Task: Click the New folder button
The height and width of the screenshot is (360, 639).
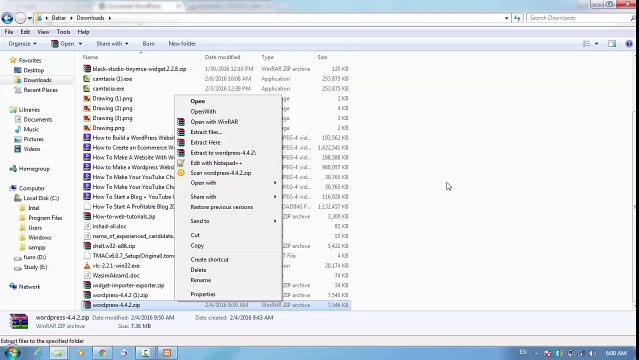Action: pos(182,44)
